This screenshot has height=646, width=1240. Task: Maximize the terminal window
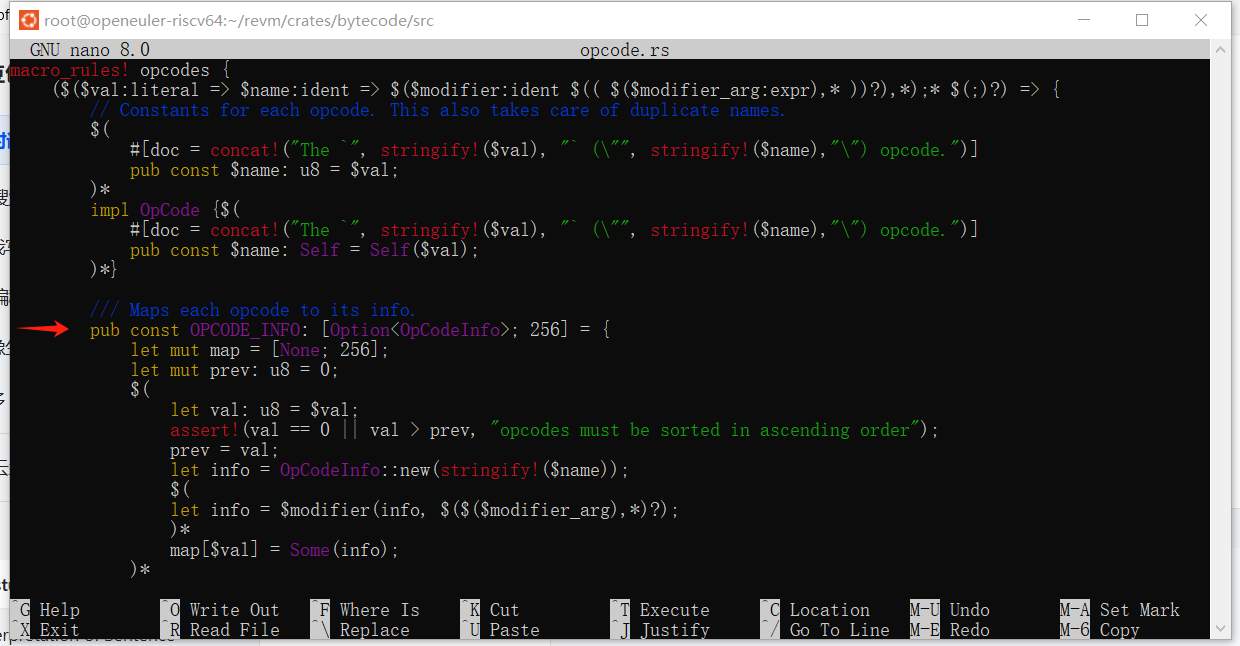pos(1142,20)
